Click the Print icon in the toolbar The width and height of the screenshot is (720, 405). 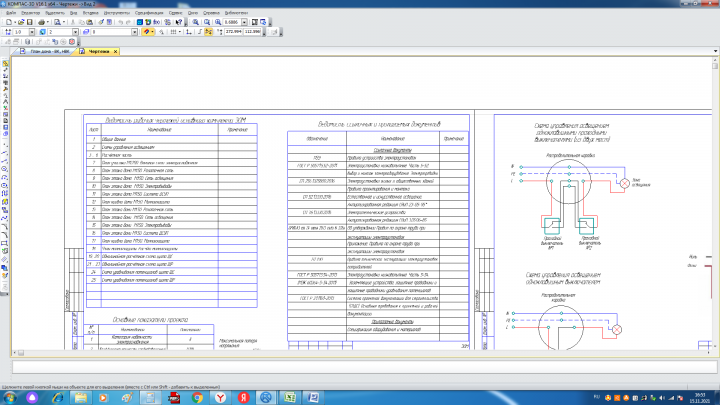(x=42, y=22)
